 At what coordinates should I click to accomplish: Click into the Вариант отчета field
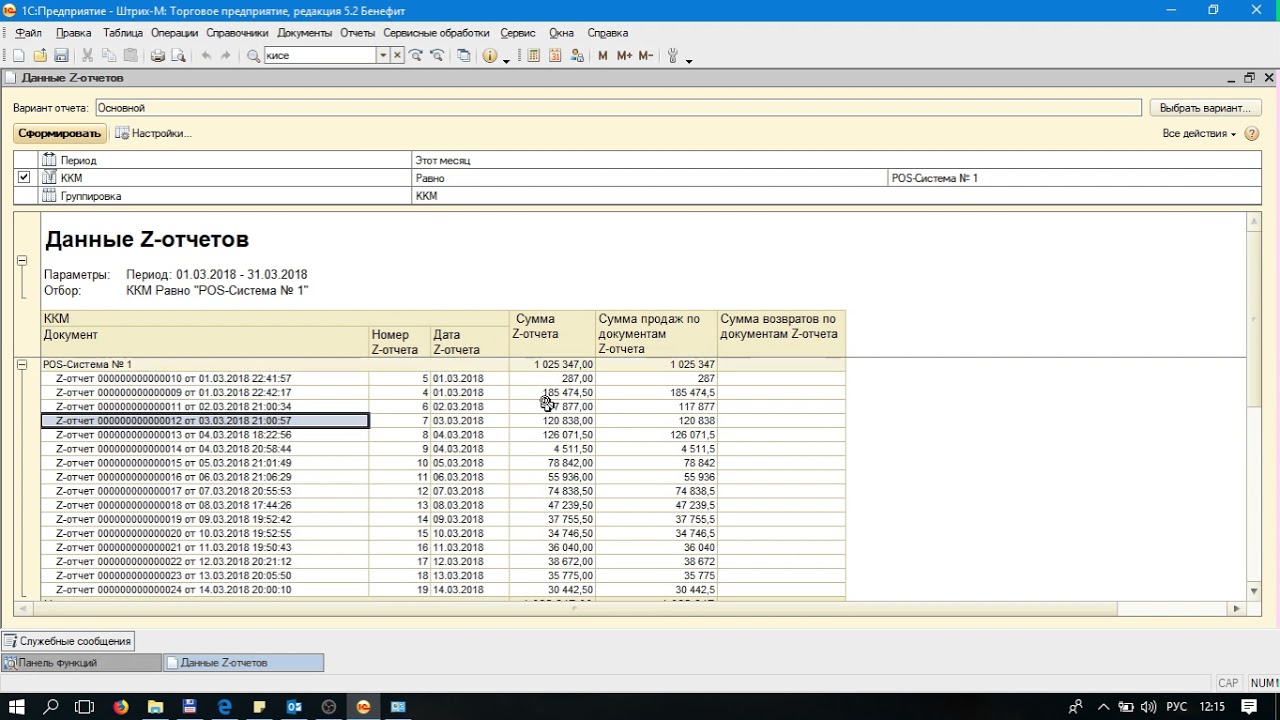tap(618, 107)
